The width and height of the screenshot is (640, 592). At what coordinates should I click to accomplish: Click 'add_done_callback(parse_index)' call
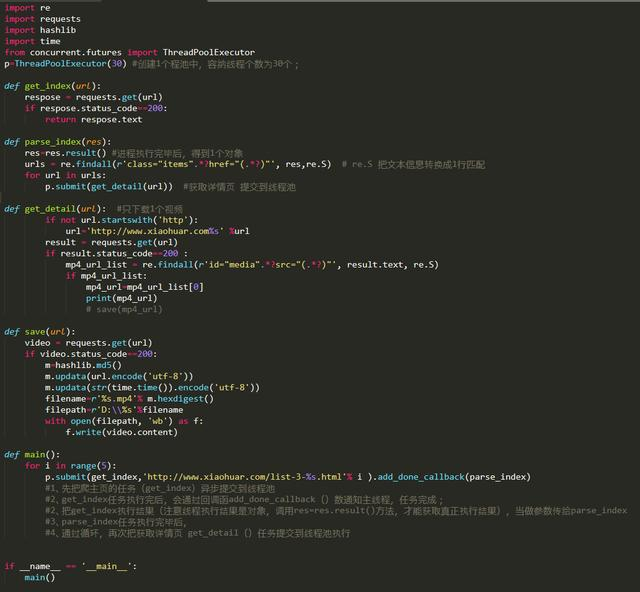pyautogui.click(x=454, y=477)
